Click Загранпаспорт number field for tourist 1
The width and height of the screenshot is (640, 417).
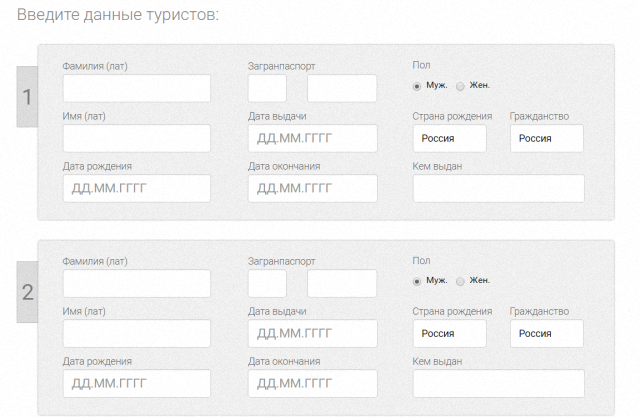pos(341,88)
